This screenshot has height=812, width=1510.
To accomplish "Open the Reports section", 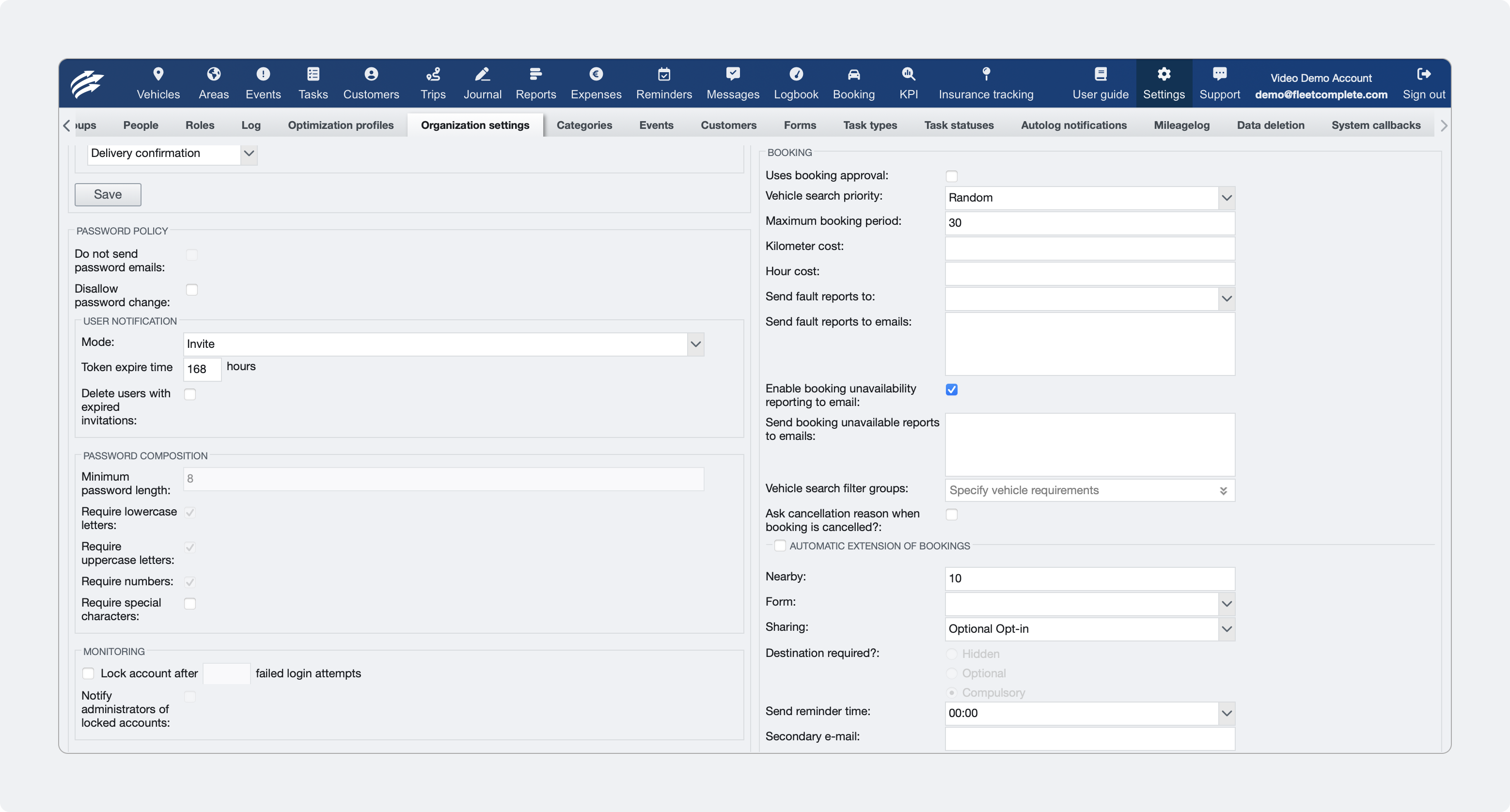I will 536,83.
